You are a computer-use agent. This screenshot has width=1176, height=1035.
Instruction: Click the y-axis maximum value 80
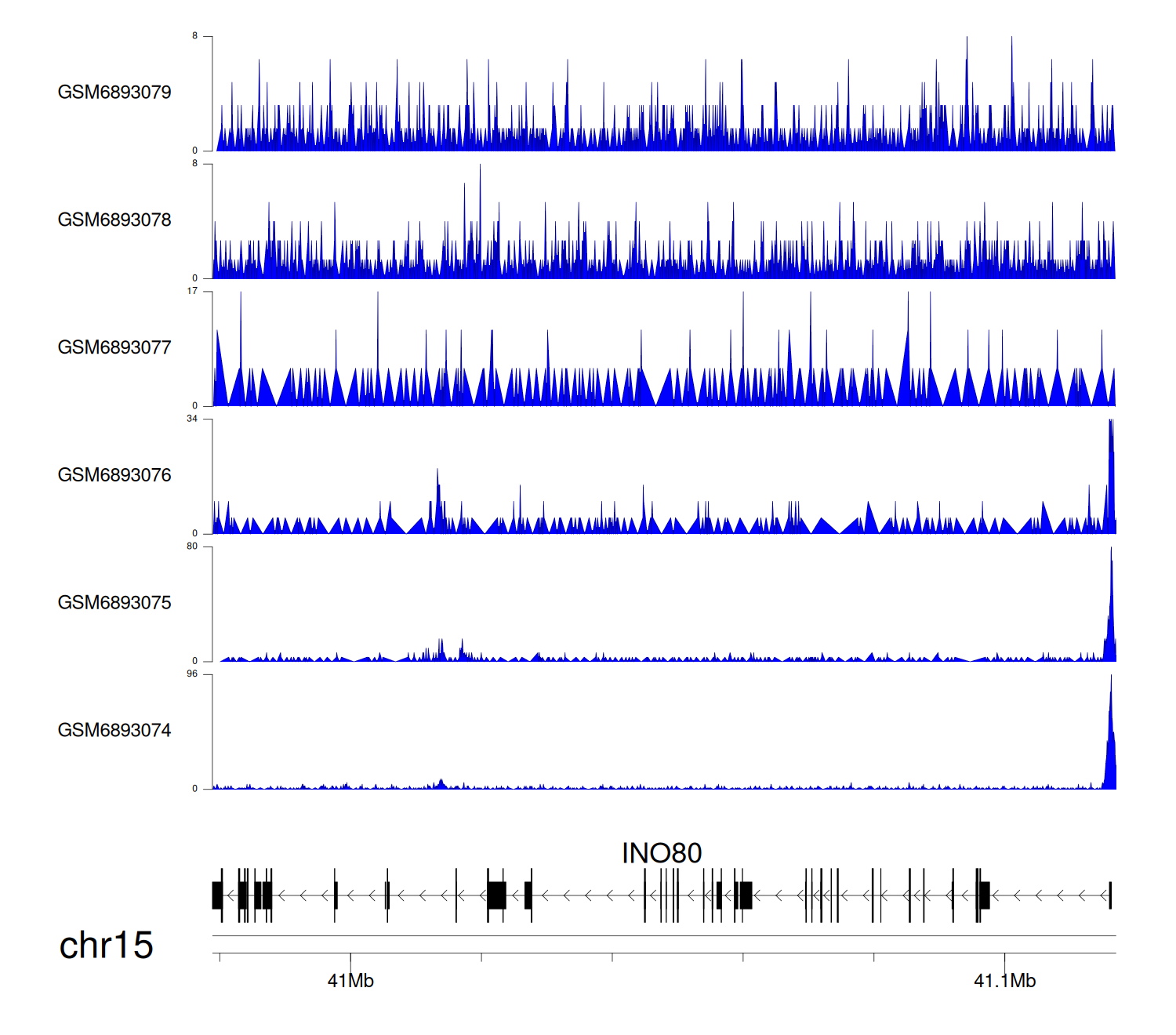click(x=192, y=547)
